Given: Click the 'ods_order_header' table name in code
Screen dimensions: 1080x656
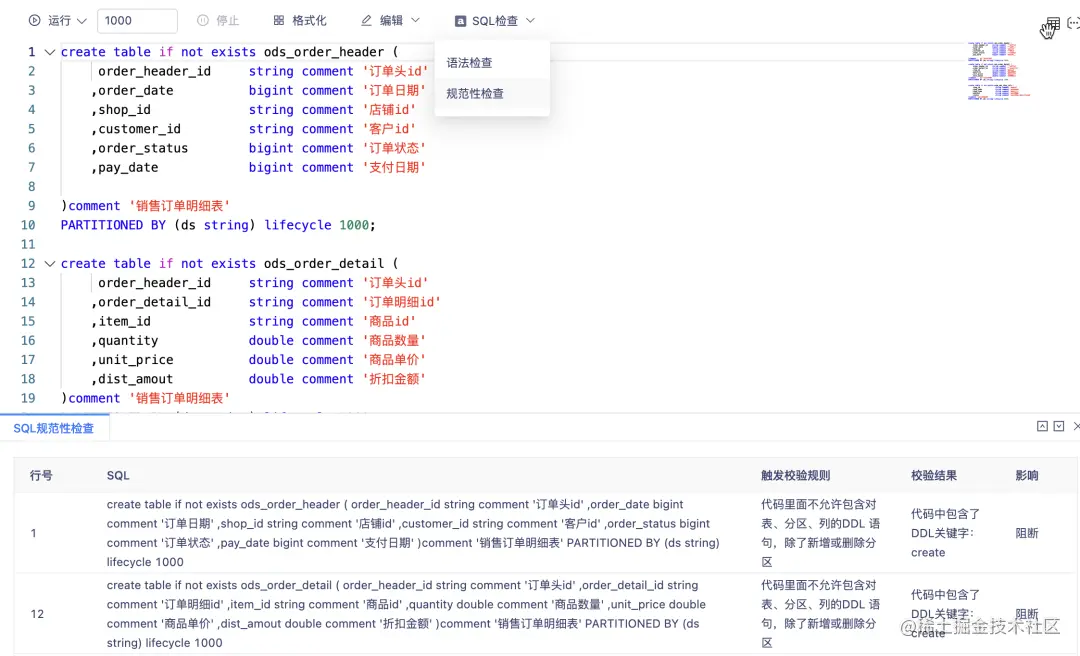Looking at the screenshot, I should pos(324,52).
